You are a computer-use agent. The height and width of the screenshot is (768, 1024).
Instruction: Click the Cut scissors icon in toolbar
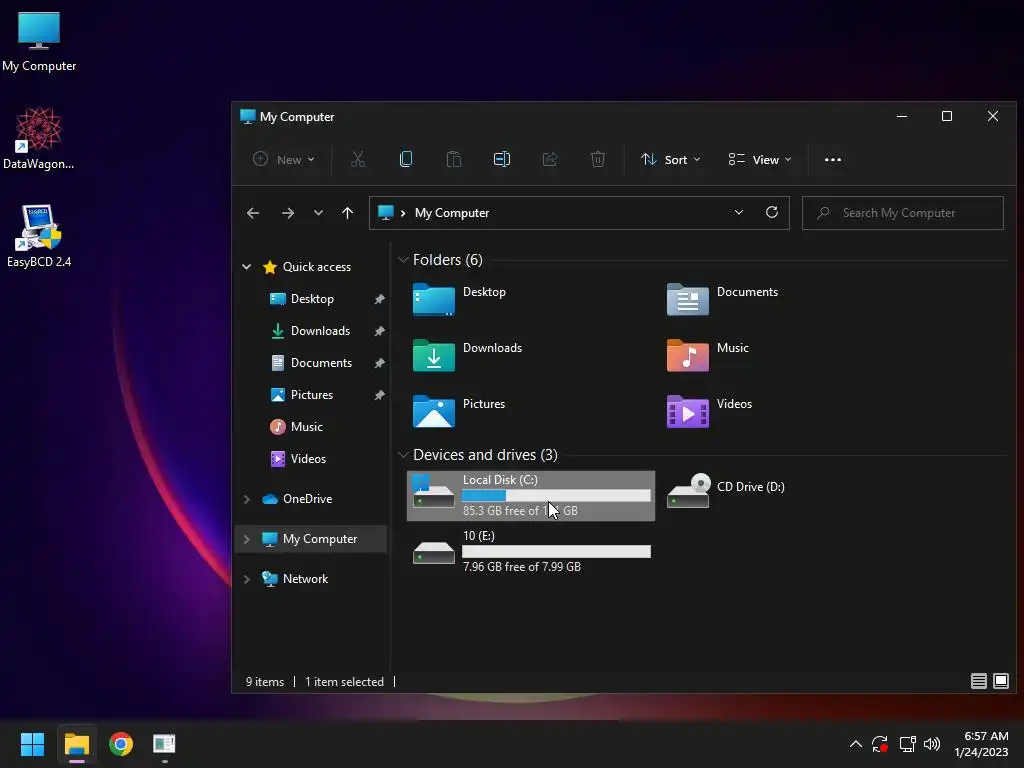[x=358, y=159]
